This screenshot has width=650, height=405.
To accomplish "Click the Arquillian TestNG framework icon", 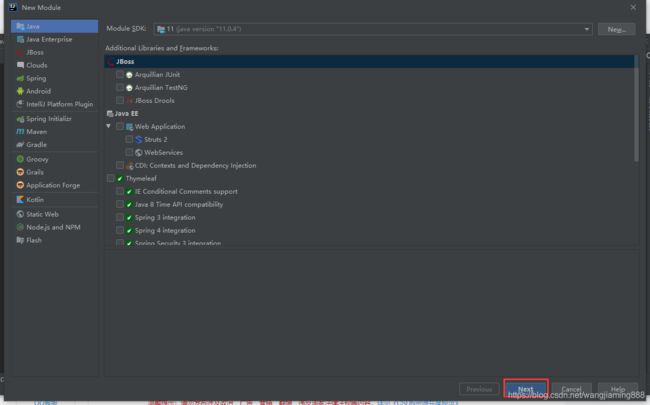I will click(129, 88).
